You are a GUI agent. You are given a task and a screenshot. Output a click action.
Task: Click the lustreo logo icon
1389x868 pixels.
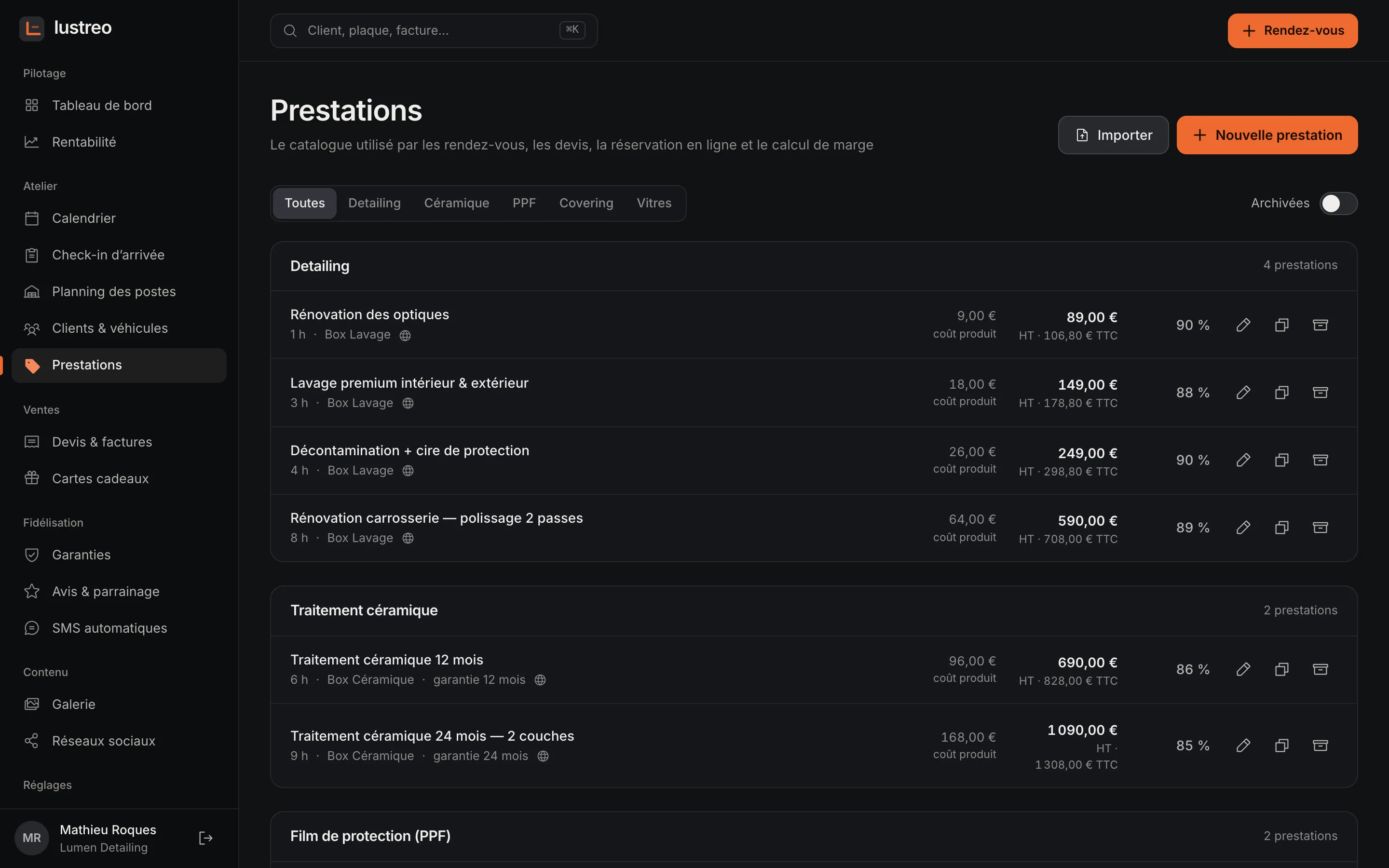click(x=31, y=28)
